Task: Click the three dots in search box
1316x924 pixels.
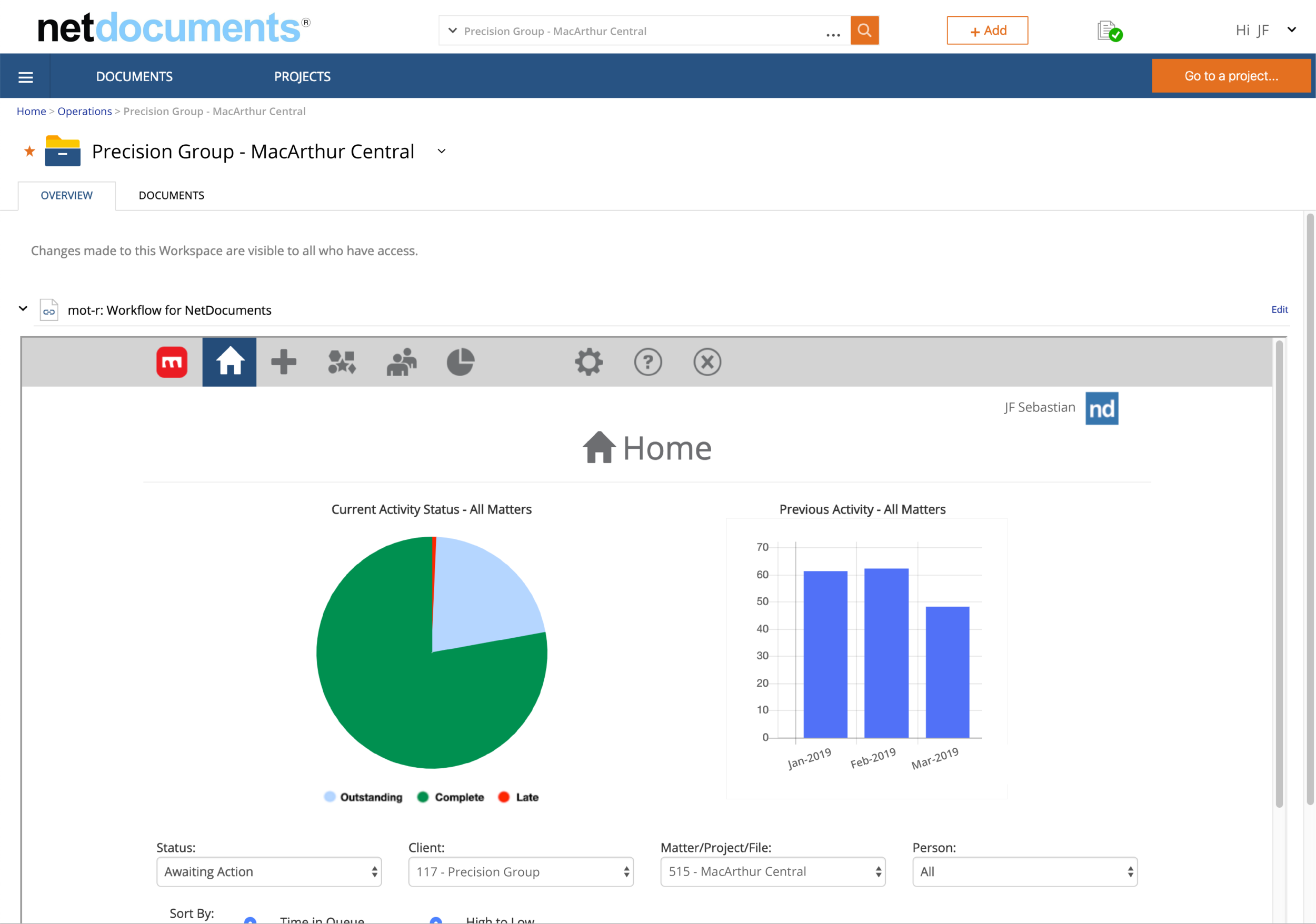Action: (x=833, y=34)
